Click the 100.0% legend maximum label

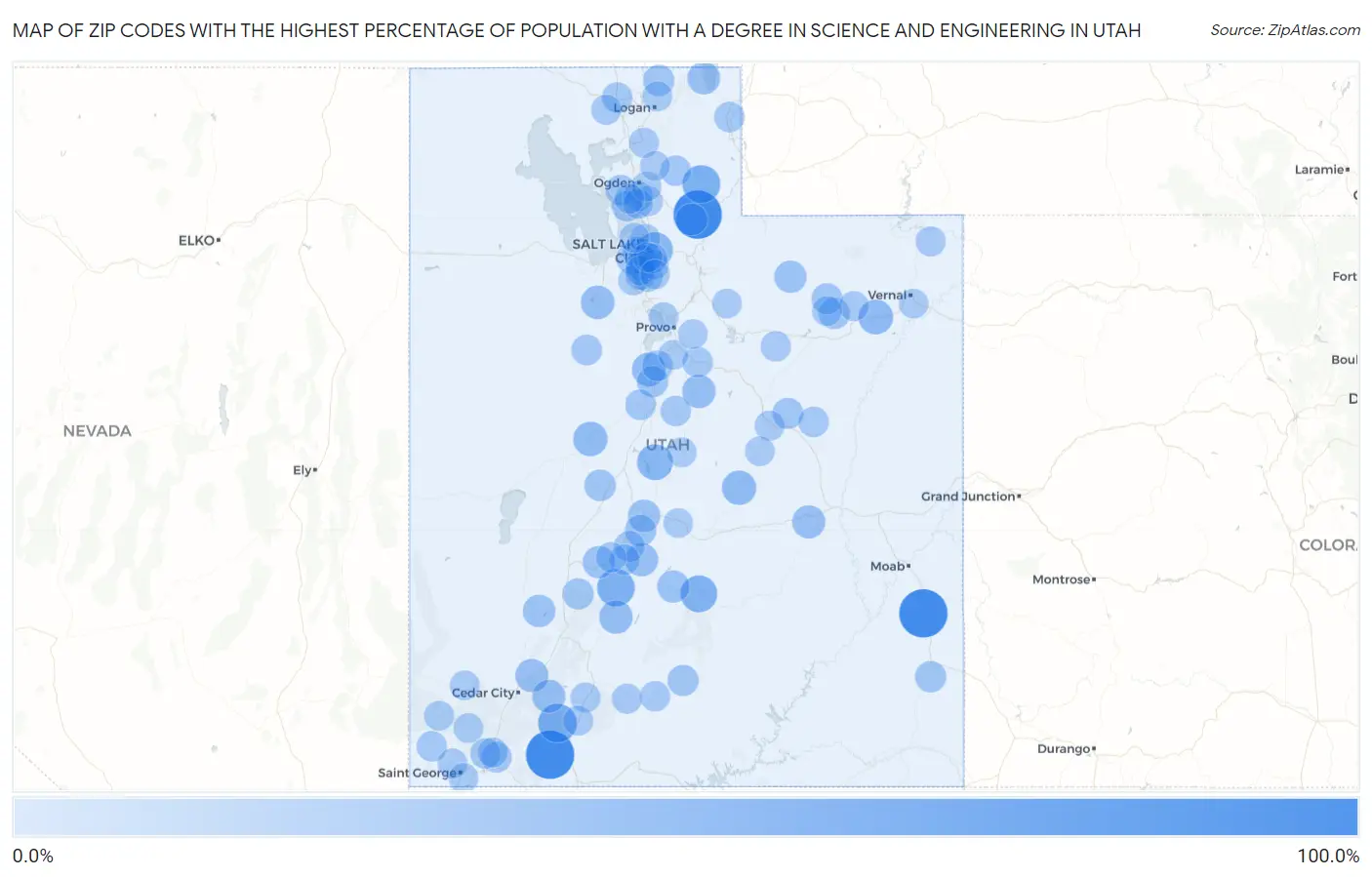1328,856
